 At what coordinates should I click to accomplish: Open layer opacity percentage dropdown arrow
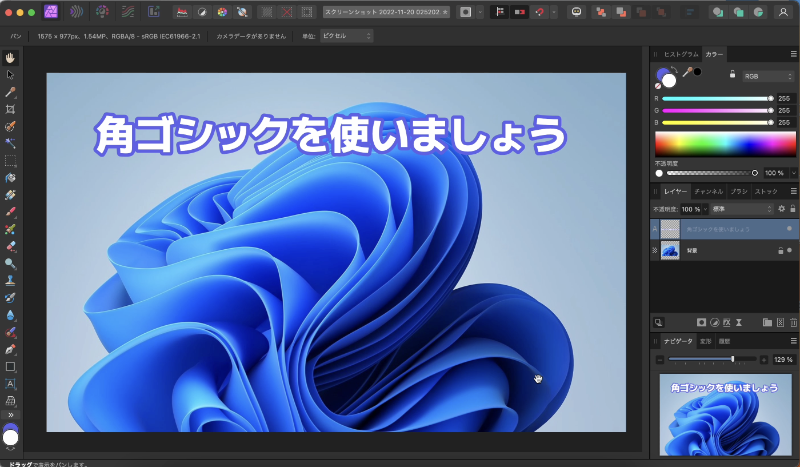coord(705,209)
